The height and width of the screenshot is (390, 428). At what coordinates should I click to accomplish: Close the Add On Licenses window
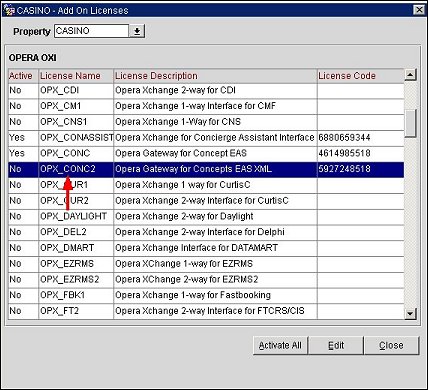coord(419,10)
